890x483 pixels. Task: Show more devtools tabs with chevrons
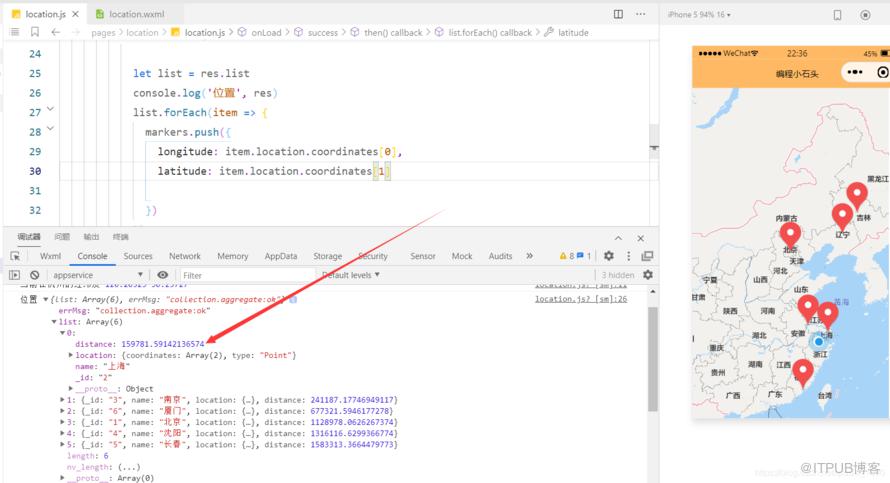tap(529, 256)
